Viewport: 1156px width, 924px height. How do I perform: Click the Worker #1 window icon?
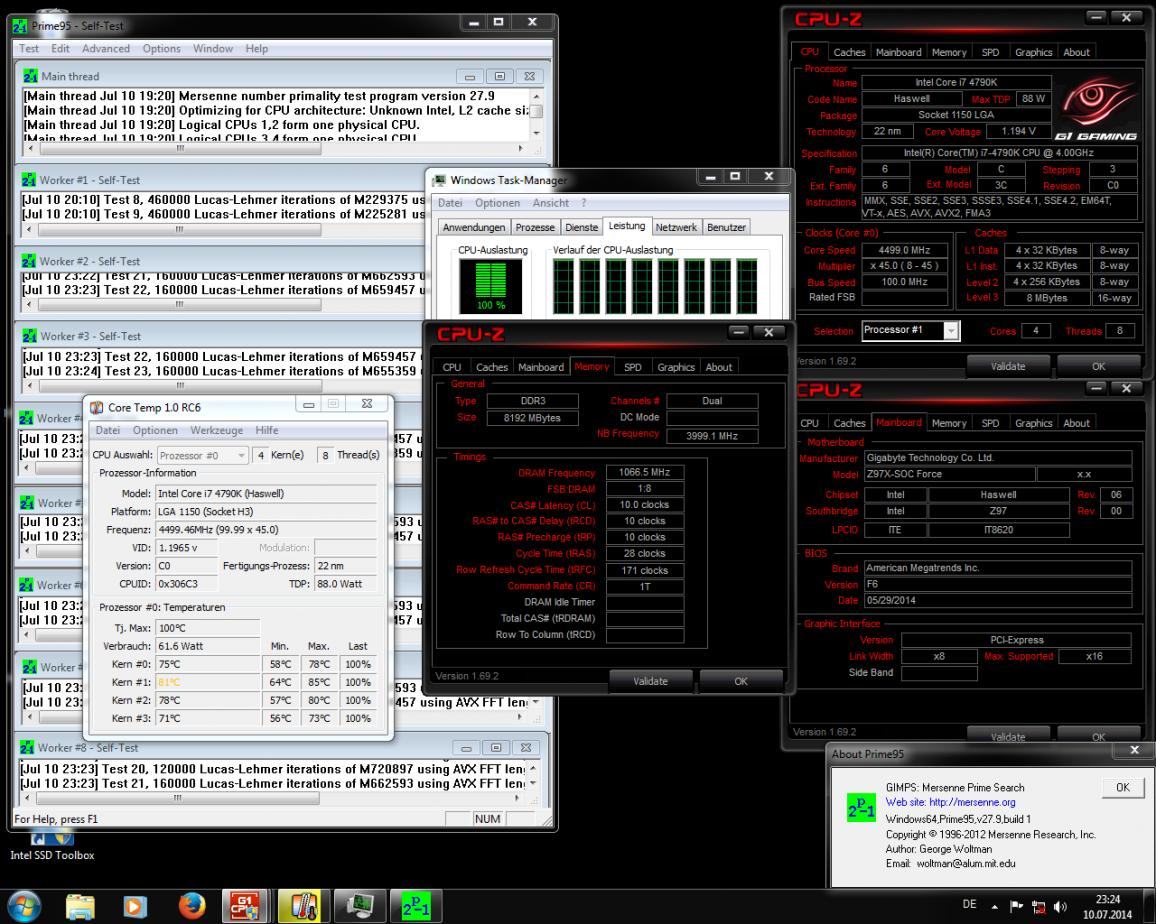pos(29,180)
